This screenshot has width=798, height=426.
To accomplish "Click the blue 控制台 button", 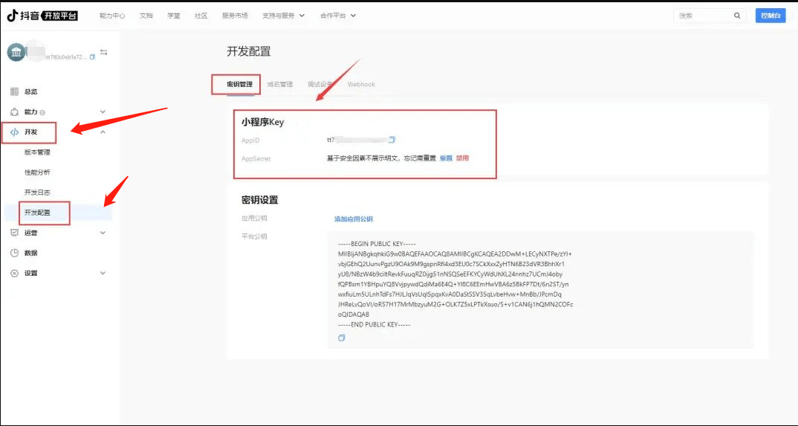I will [771, 16].
